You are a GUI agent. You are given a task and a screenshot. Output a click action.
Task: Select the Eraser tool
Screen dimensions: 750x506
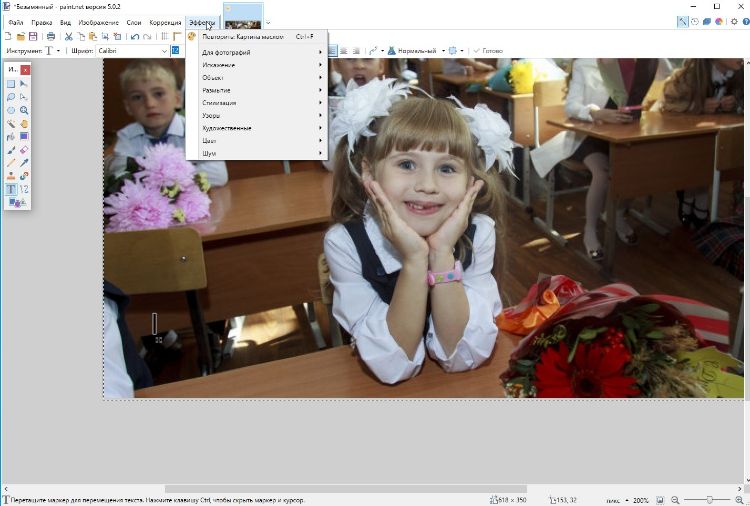coord(24,150)
